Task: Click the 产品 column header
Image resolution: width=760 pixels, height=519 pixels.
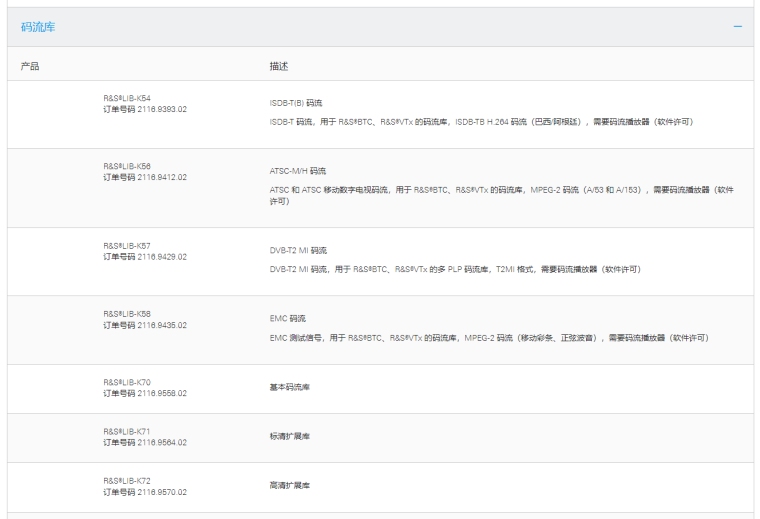Action: pos(30,64)
